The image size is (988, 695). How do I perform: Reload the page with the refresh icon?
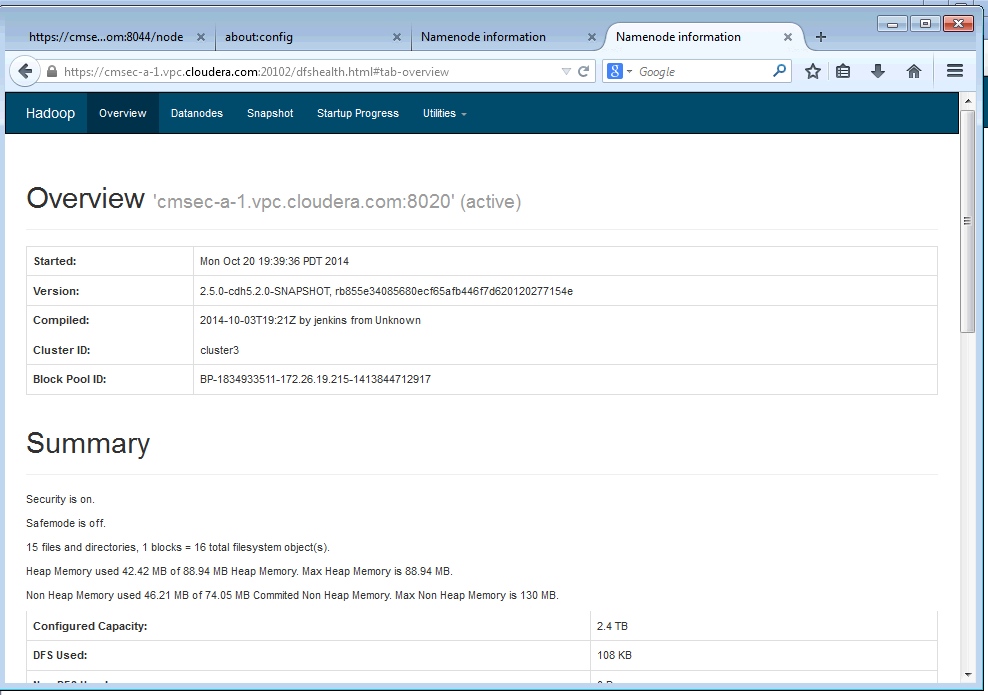(x=583, y=71)
